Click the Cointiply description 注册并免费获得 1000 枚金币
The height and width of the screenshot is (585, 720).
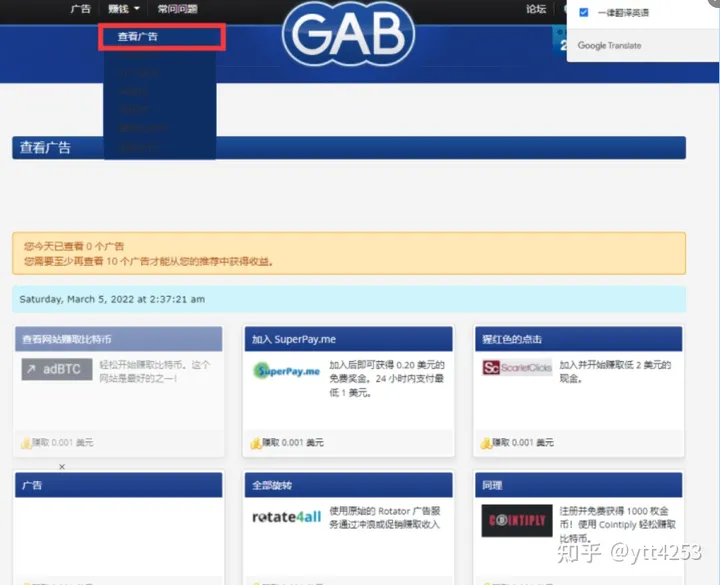point(618,524)
